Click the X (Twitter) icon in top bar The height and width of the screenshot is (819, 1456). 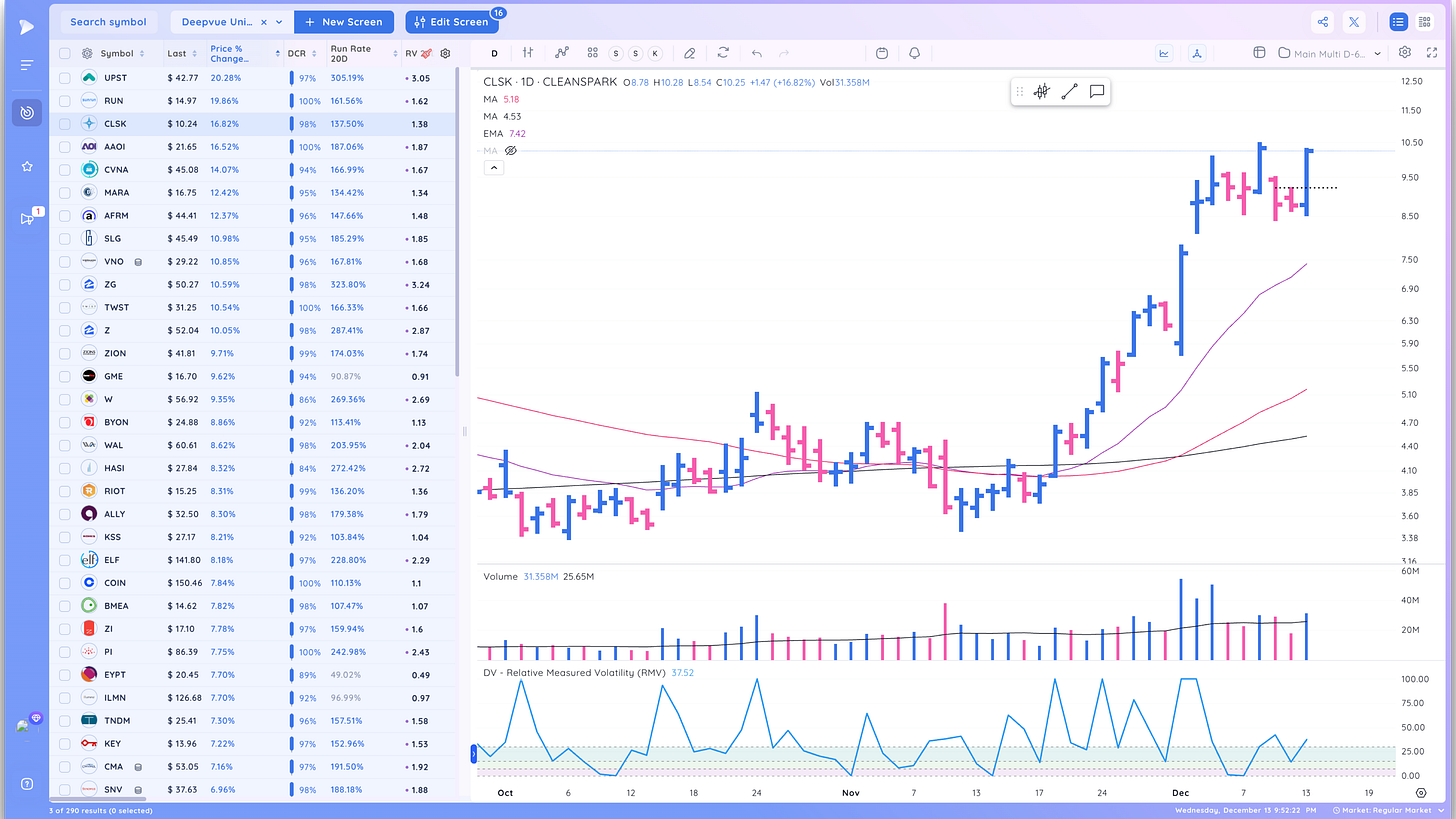tap(1353, 22)
